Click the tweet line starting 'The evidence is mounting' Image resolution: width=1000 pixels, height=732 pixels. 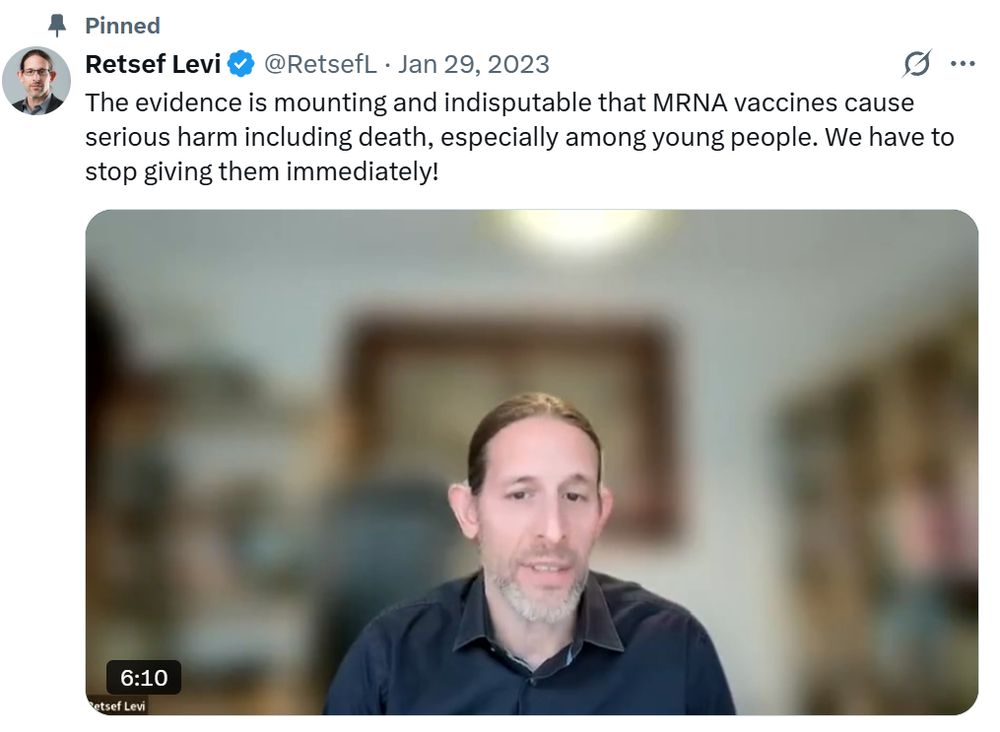(499, 103)
